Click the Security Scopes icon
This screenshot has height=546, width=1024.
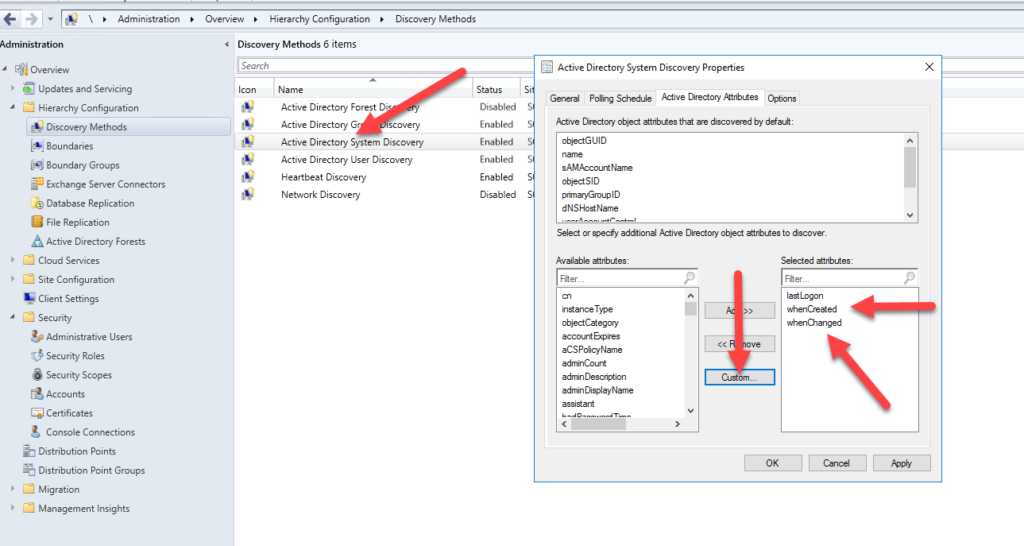(37, 374)
